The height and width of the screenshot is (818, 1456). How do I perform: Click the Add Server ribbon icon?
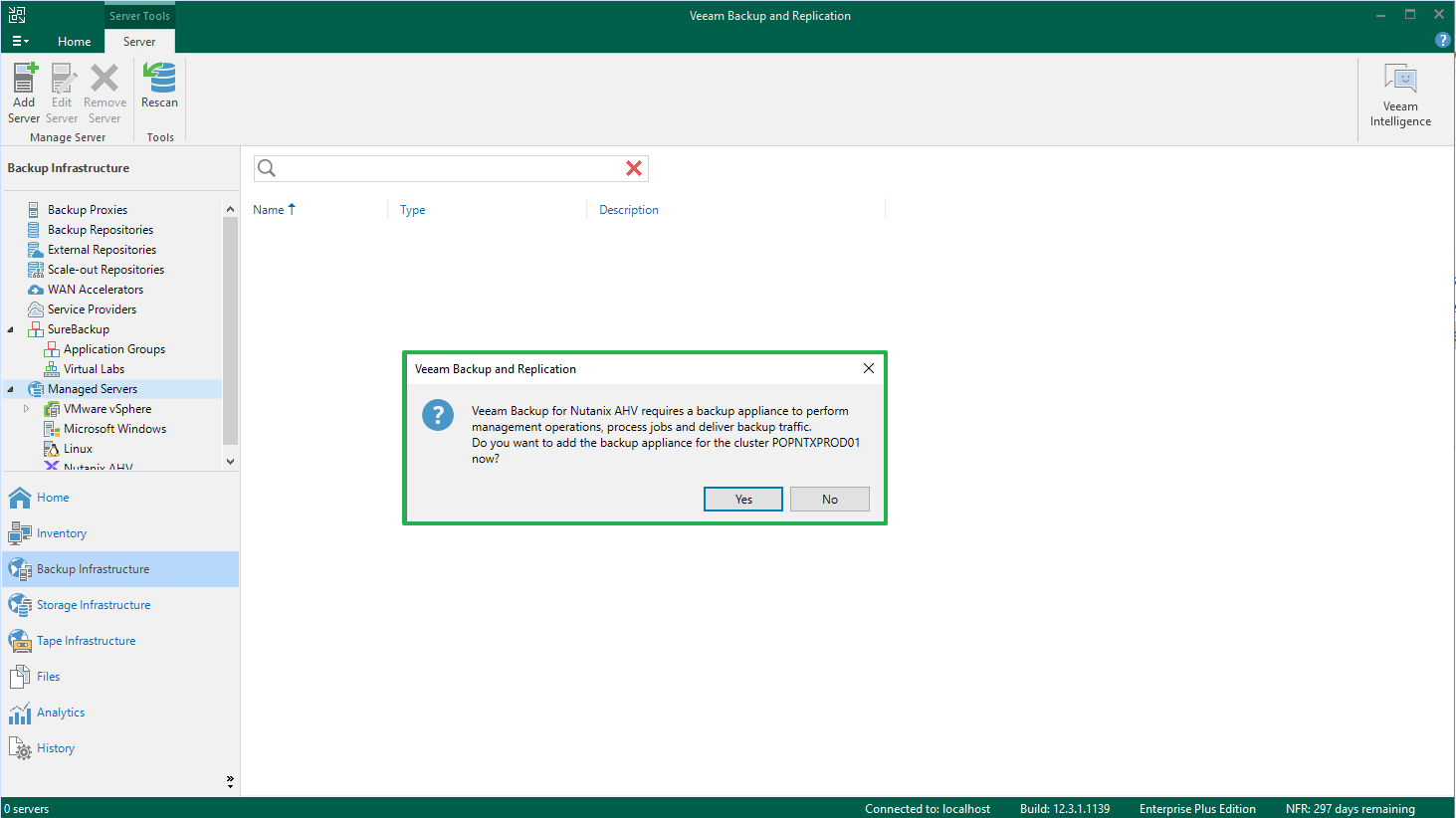[x=24, y=78]
